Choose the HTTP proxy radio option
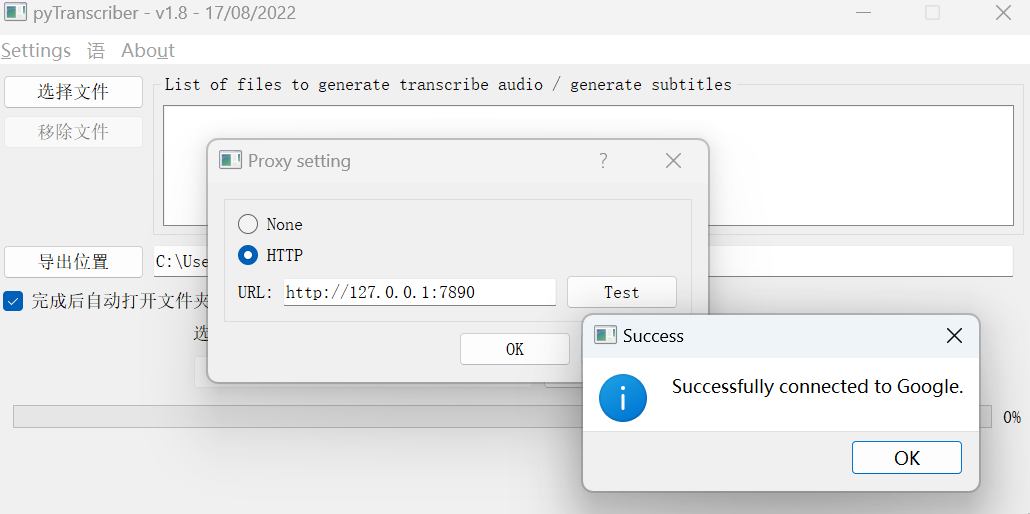The image size is (1030, 514). (248, 255)
